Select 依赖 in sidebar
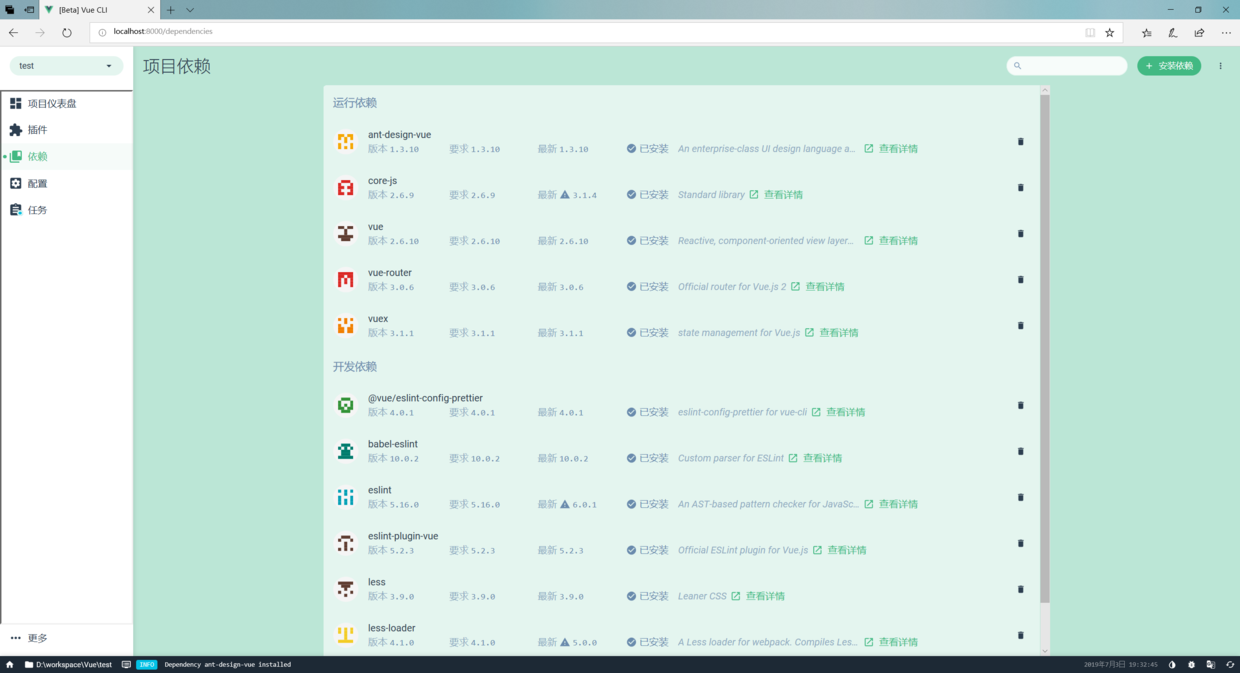This screenshot has width=1240, height=673. [x=67, y=156]
